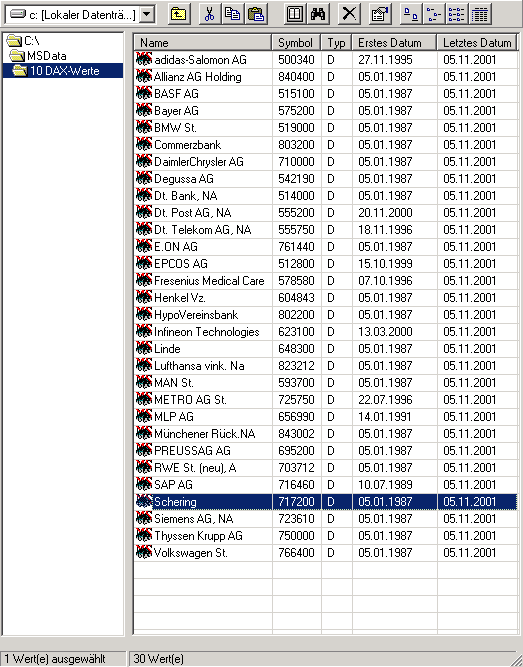Open the drive selection dropdown

pos(147,14)
